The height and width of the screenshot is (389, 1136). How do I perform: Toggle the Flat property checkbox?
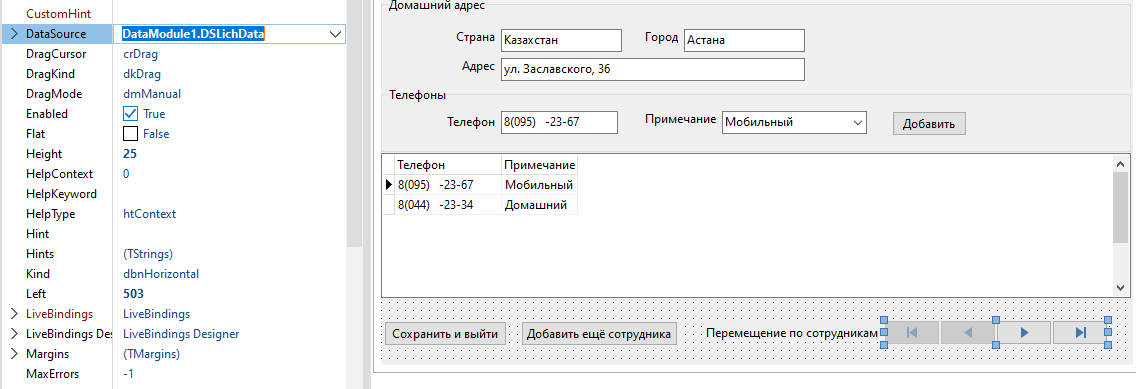[x=130, y=134]
